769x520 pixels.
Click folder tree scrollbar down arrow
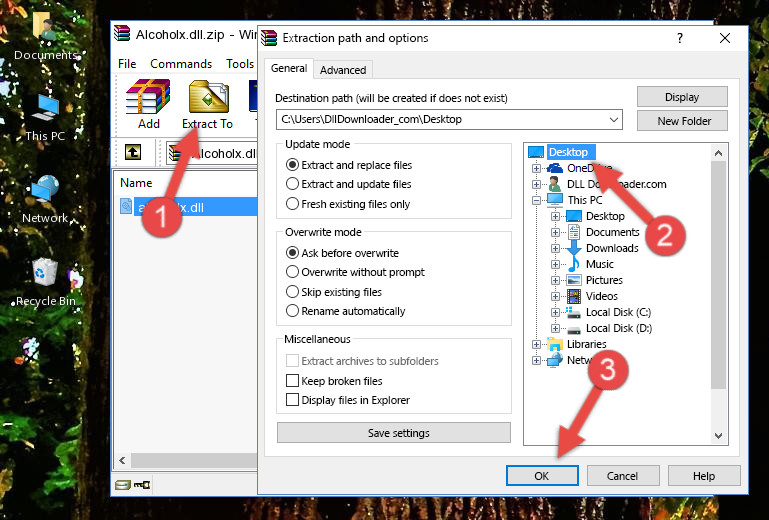click(x=718, y=436)
